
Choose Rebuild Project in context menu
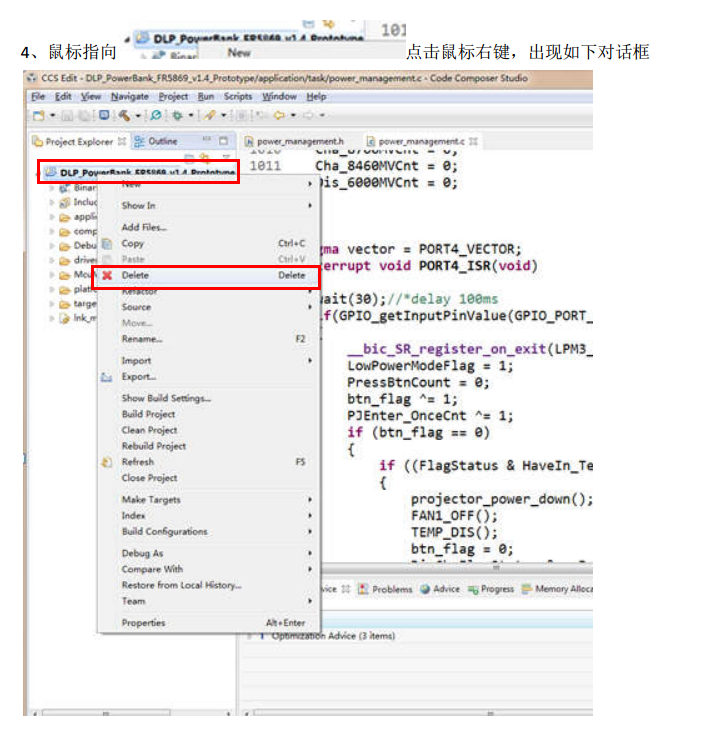tap(209, 446)
